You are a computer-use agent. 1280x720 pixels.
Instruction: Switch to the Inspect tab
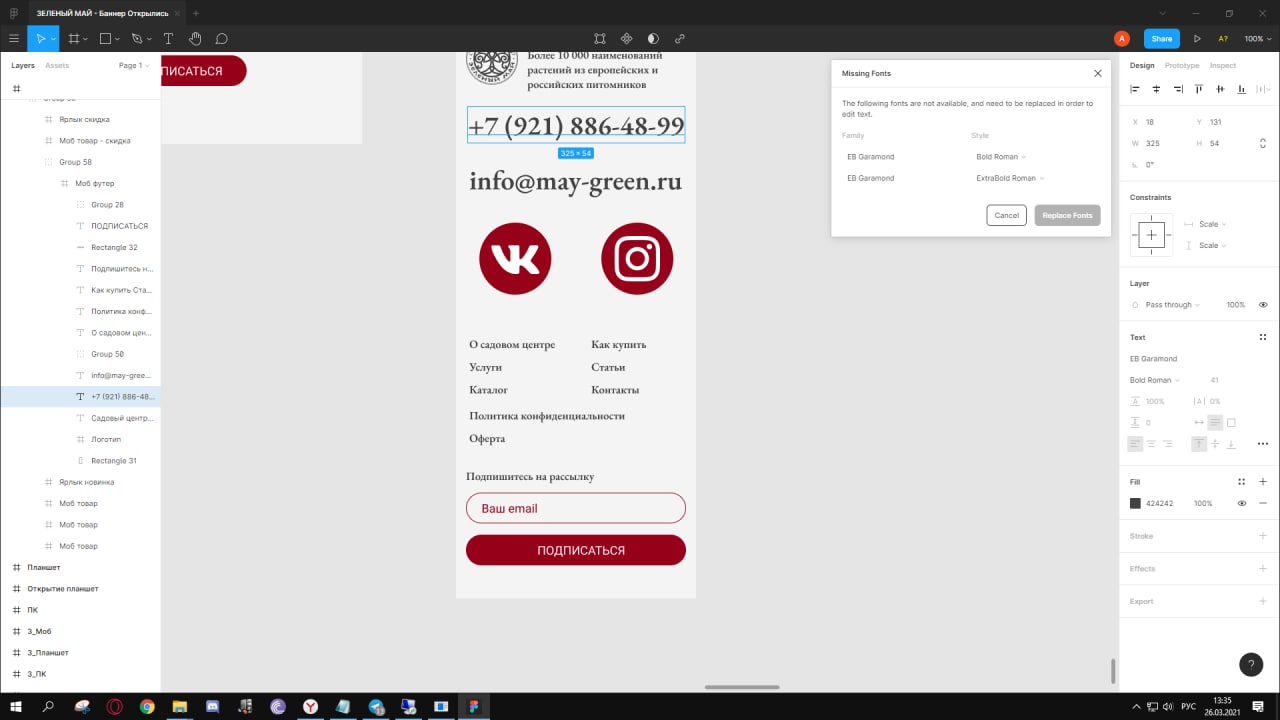[1223, 65]
